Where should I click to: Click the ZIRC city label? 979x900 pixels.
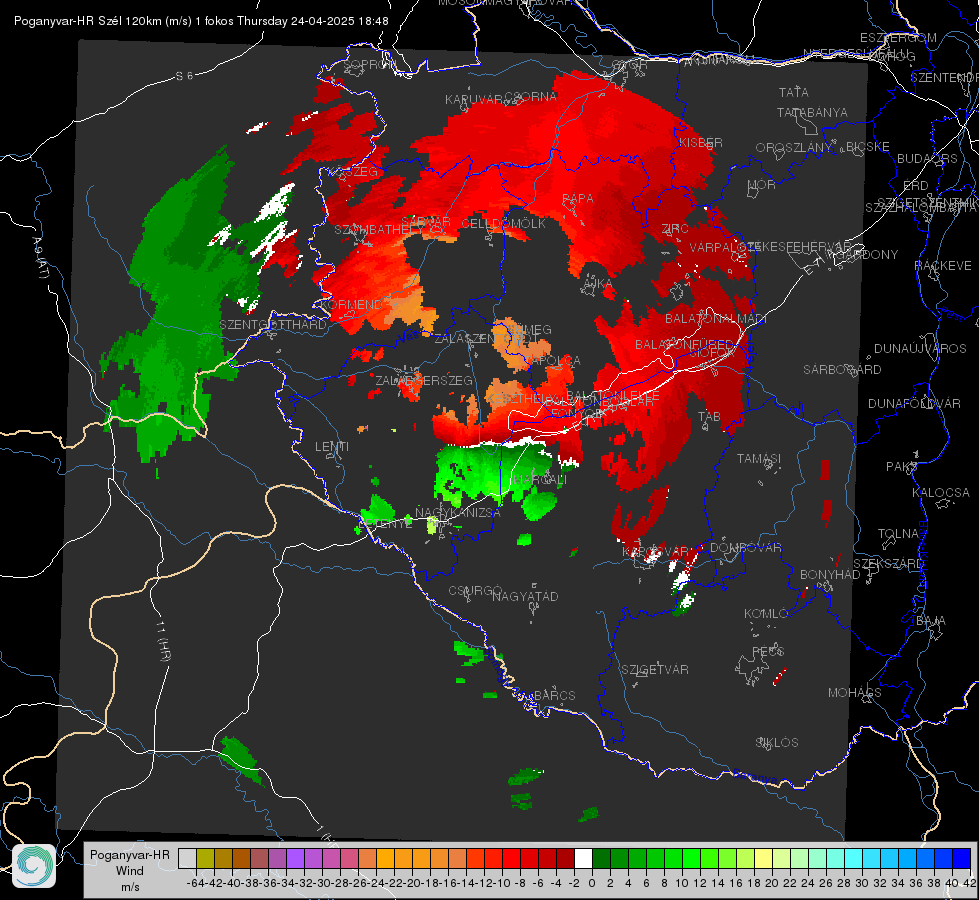click(675, 229)
